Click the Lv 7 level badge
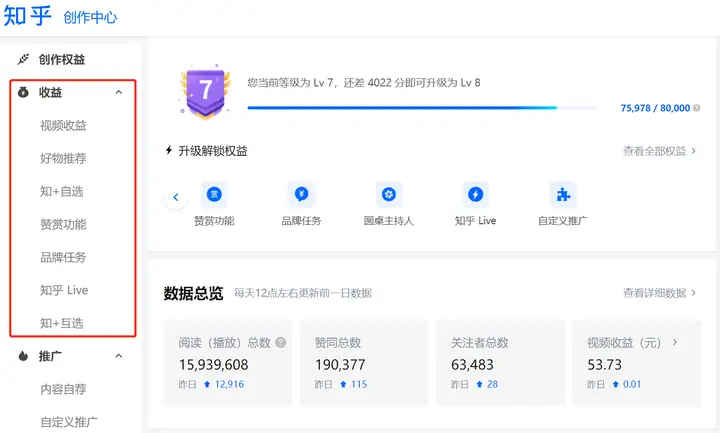The width and height of the screenshot is (720, 433). (205, 91)
